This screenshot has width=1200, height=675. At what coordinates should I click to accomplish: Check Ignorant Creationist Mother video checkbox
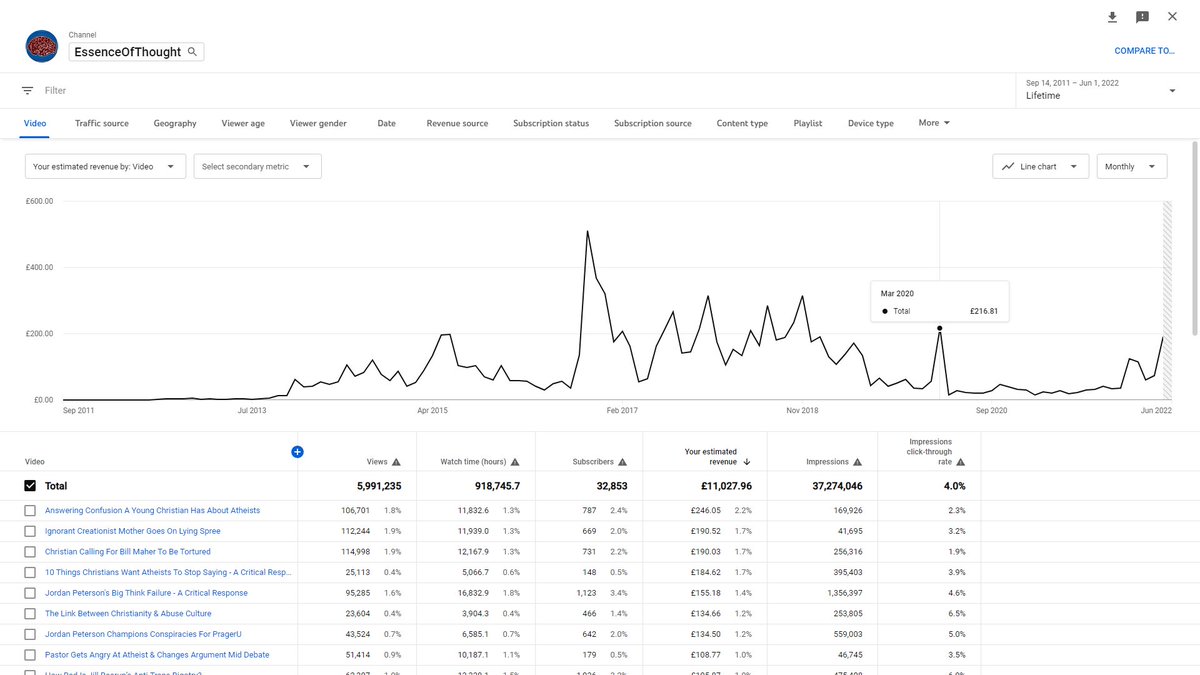[x=30, y=531]
